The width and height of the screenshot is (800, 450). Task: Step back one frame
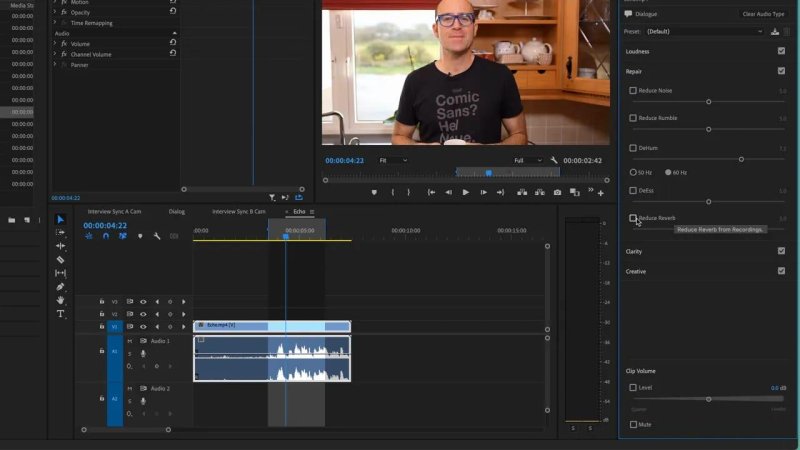448,192
